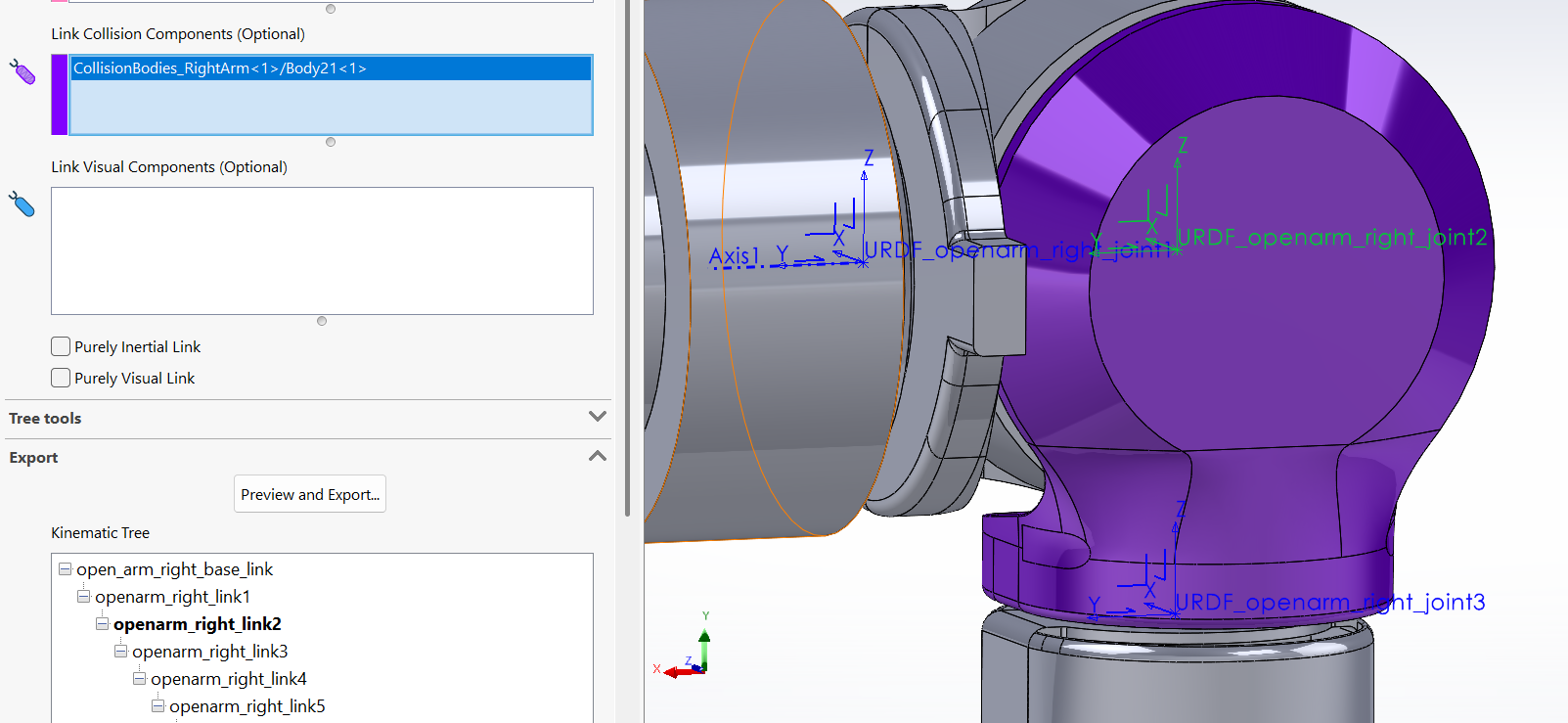1568x723 pixels.
Task: Enable the Purely Inertial Link checkbox
Action: point(61,346)
